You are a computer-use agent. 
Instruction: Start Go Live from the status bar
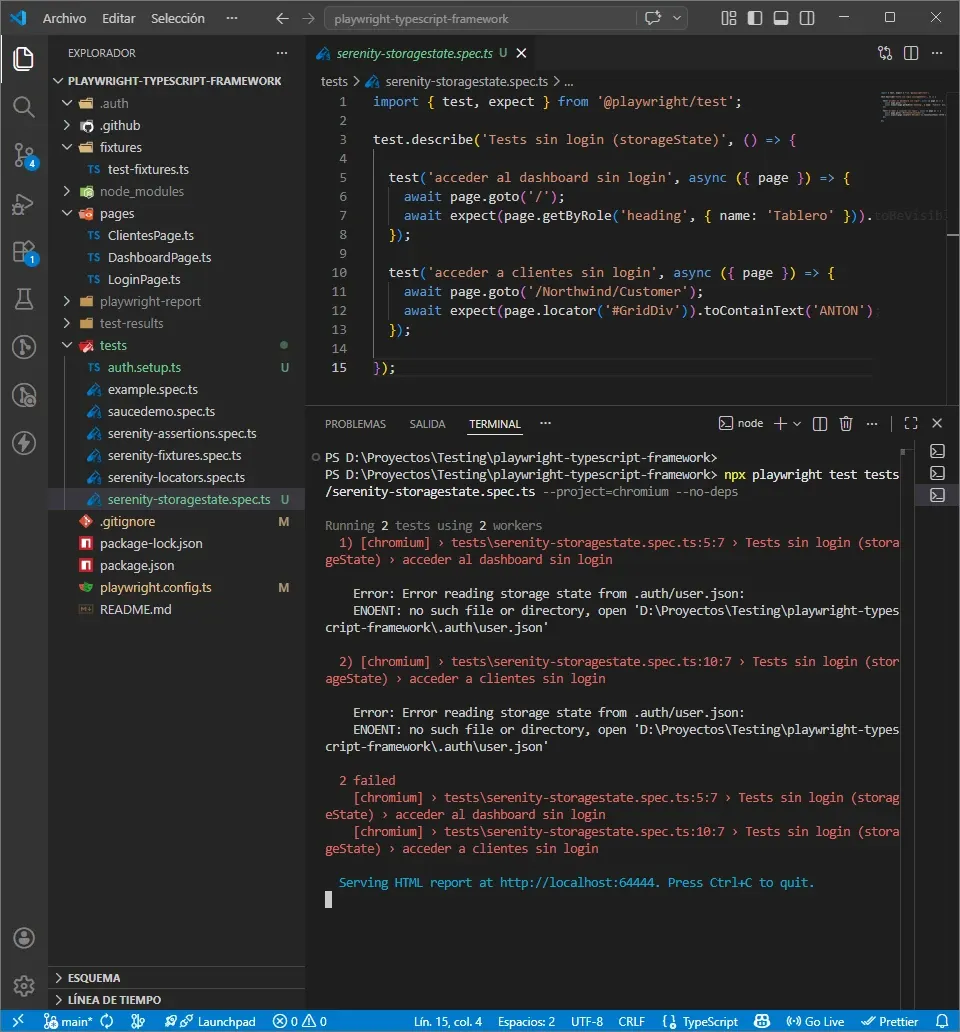pos(815,1021)
